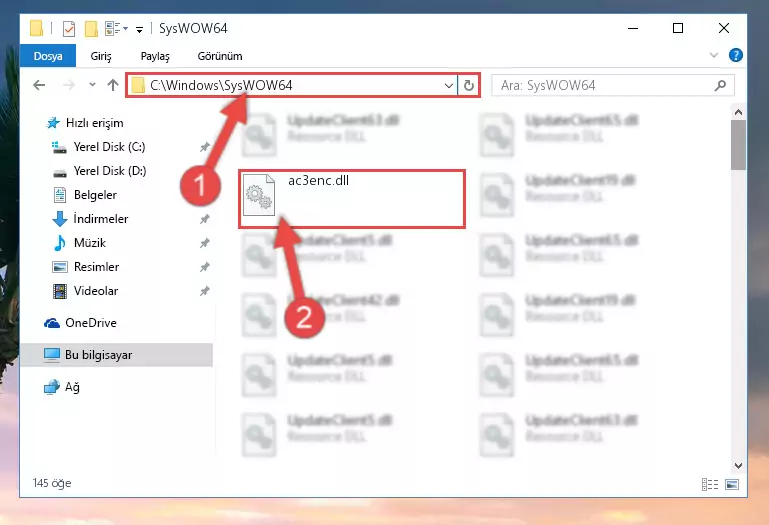Click the scroll up arrow of file list

[x=738, y=112]
